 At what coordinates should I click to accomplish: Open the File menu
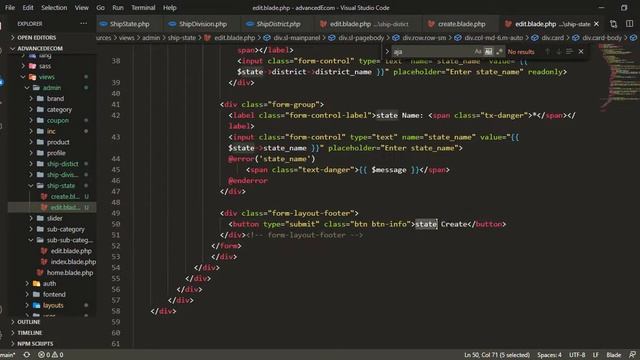click(x=10, y=8)
